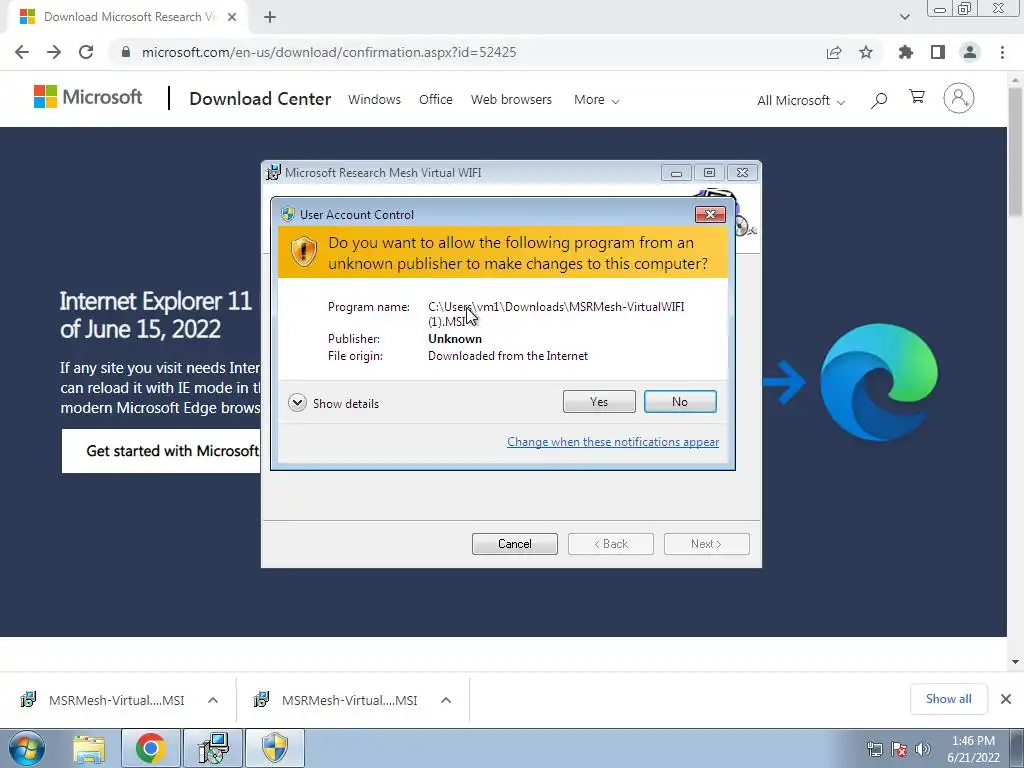This screenshot has width=1024, height=768.
Task: Open the Chrome side panel icon
Action: pyautogui.click(x=938, y=52)
